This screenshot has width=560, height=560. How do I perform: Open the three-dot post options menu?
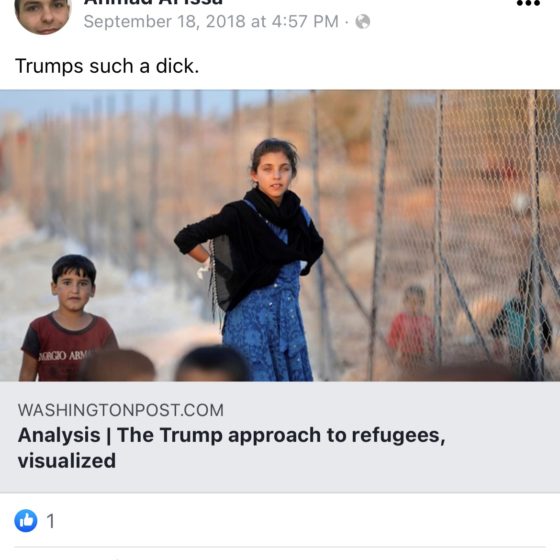(x=528, y=3)
